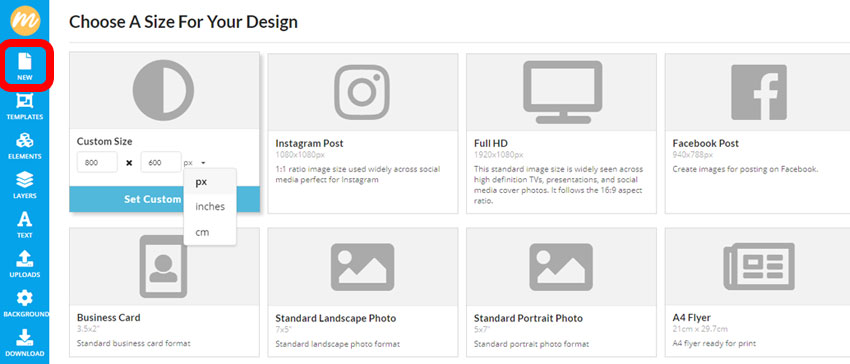Pick the Facebook Post size card
850x364 pixels.
pyautogui.click(x=759, y=133)
